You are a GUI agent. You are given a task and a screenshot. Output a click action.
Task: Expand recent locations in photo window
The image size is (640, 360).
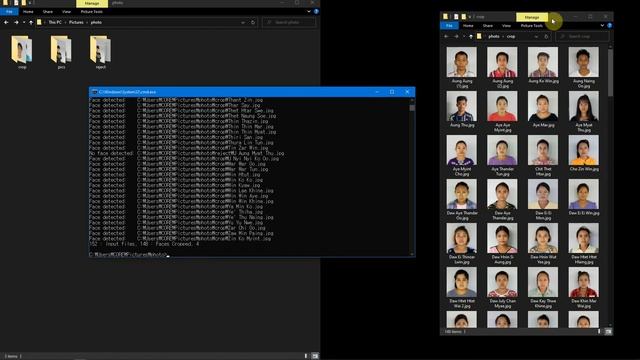24,22
